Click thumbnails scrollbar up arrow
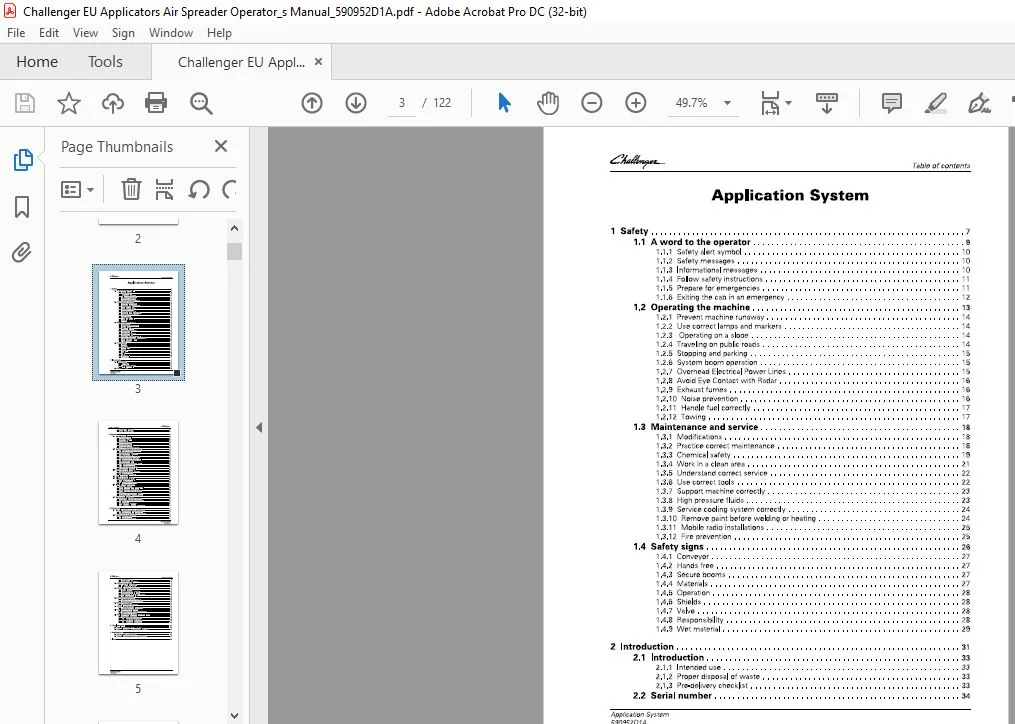The height and width of the screenshot is (724, 1015). tap(234, 228)
